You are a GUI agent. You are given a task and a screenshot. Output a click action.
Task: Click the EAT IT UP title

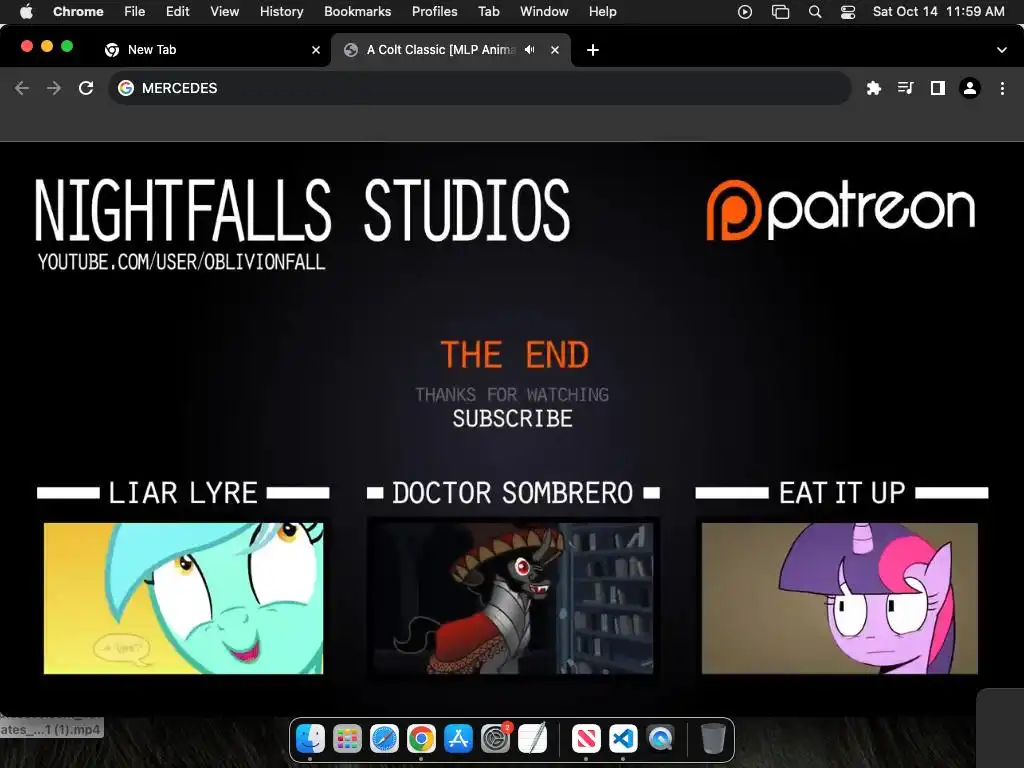pyautogui.click(x=842, y=492)
